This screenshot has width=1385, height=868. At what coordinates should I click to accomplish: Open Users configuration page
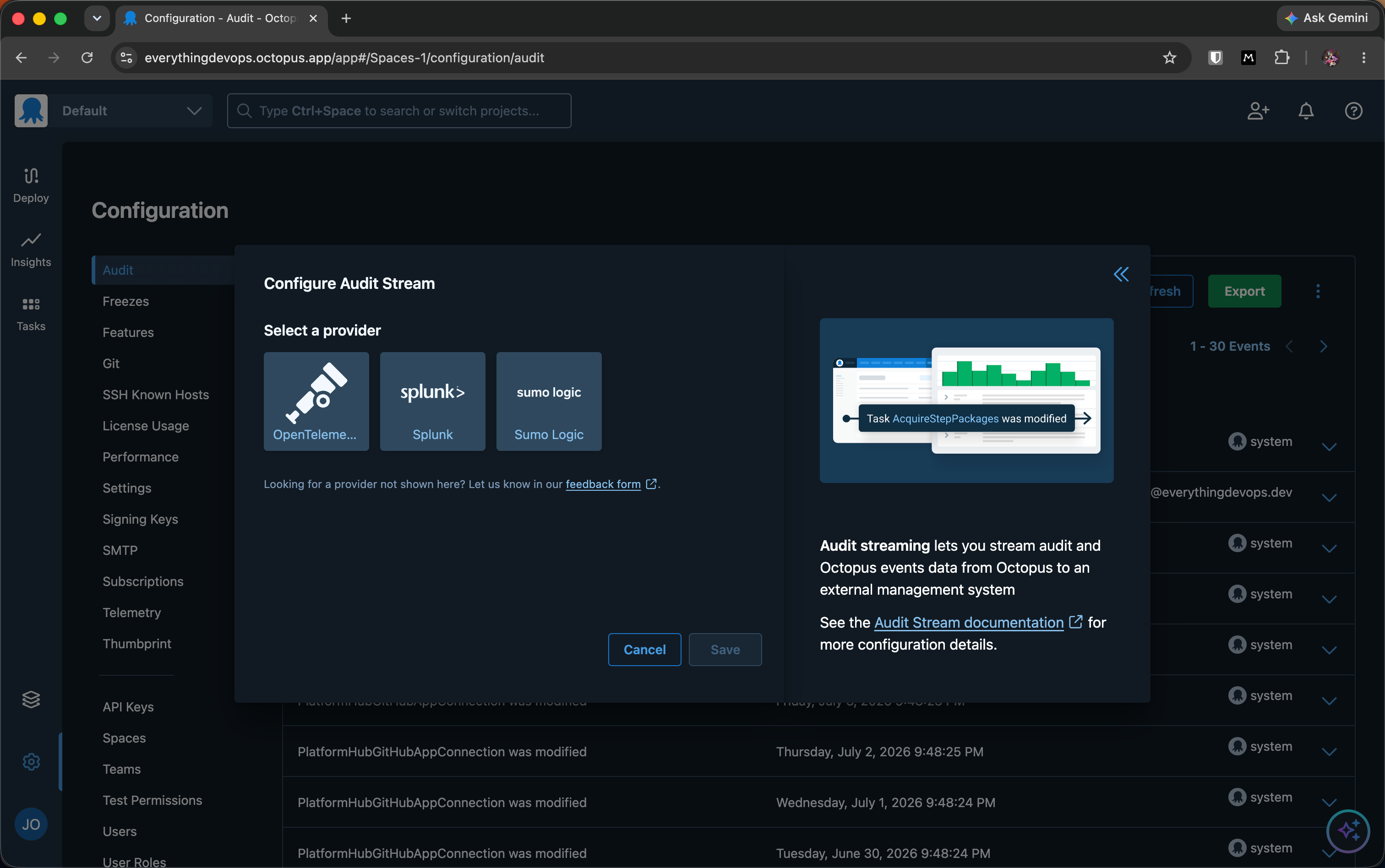pos(120,831)
